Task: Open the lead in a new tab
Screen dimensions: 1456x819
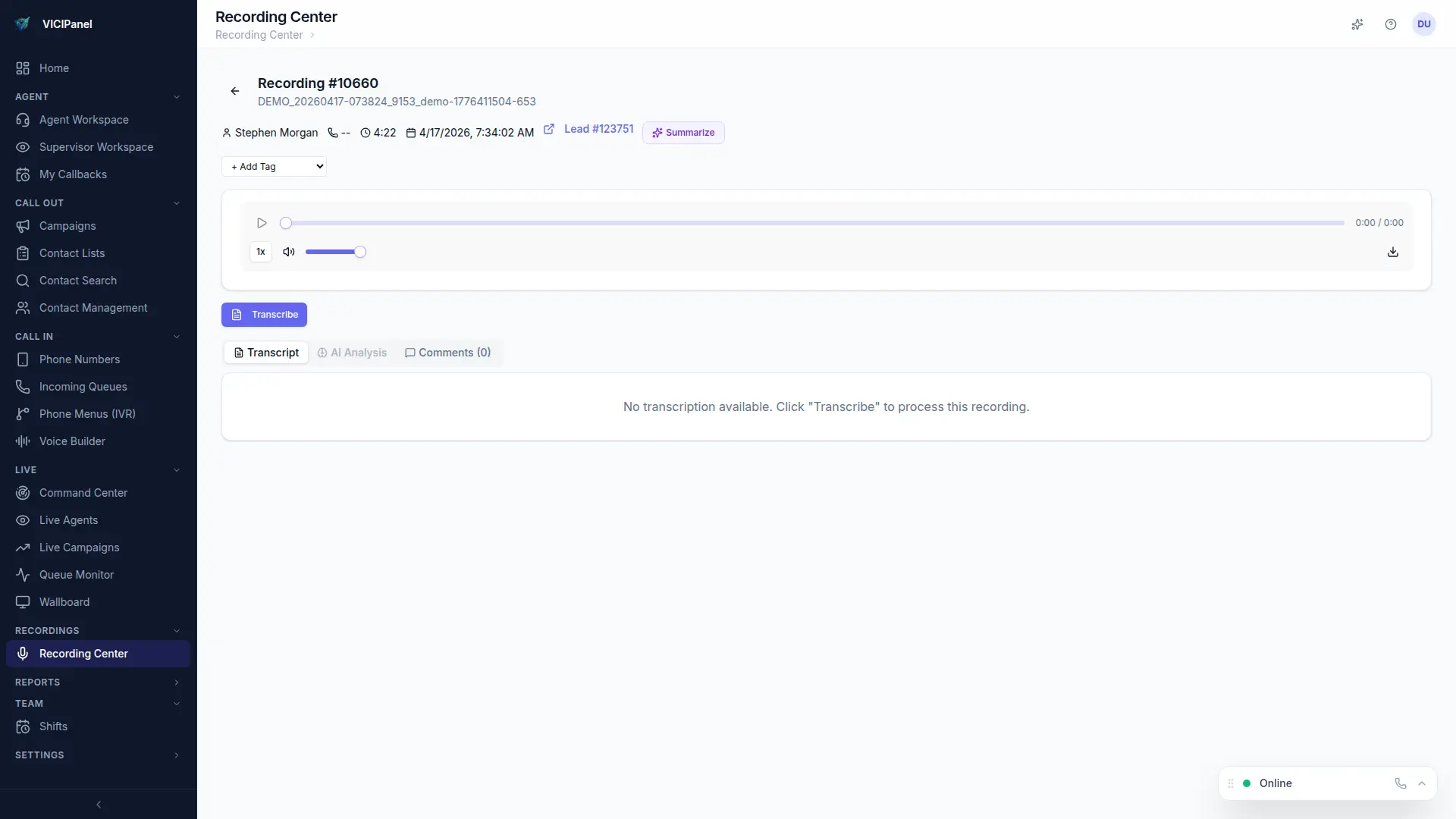Action: pyautogui.click(x=548, y=129)
